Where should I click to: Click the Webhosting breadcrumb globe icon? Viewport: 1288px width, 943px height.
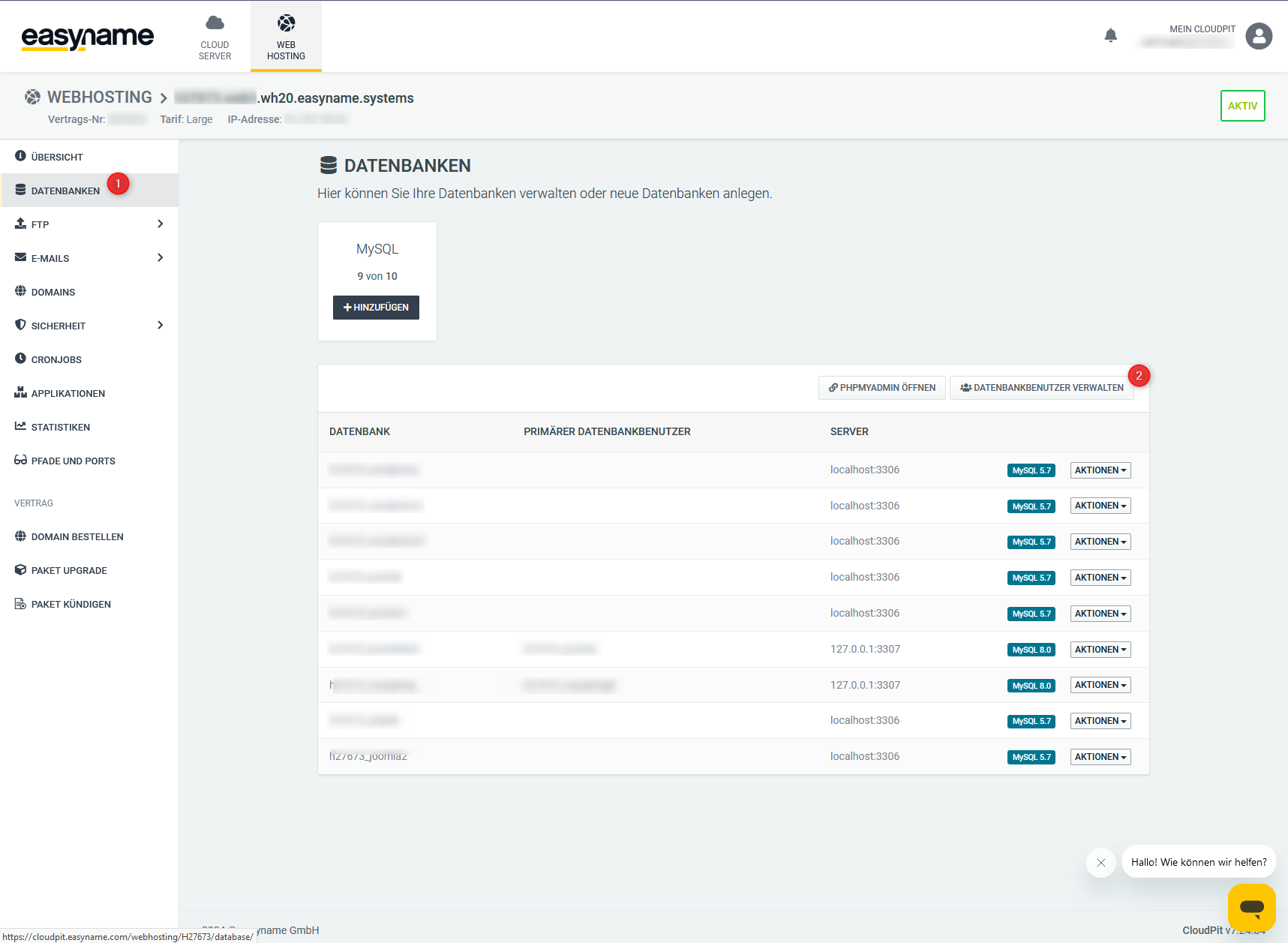pos(32,97)
